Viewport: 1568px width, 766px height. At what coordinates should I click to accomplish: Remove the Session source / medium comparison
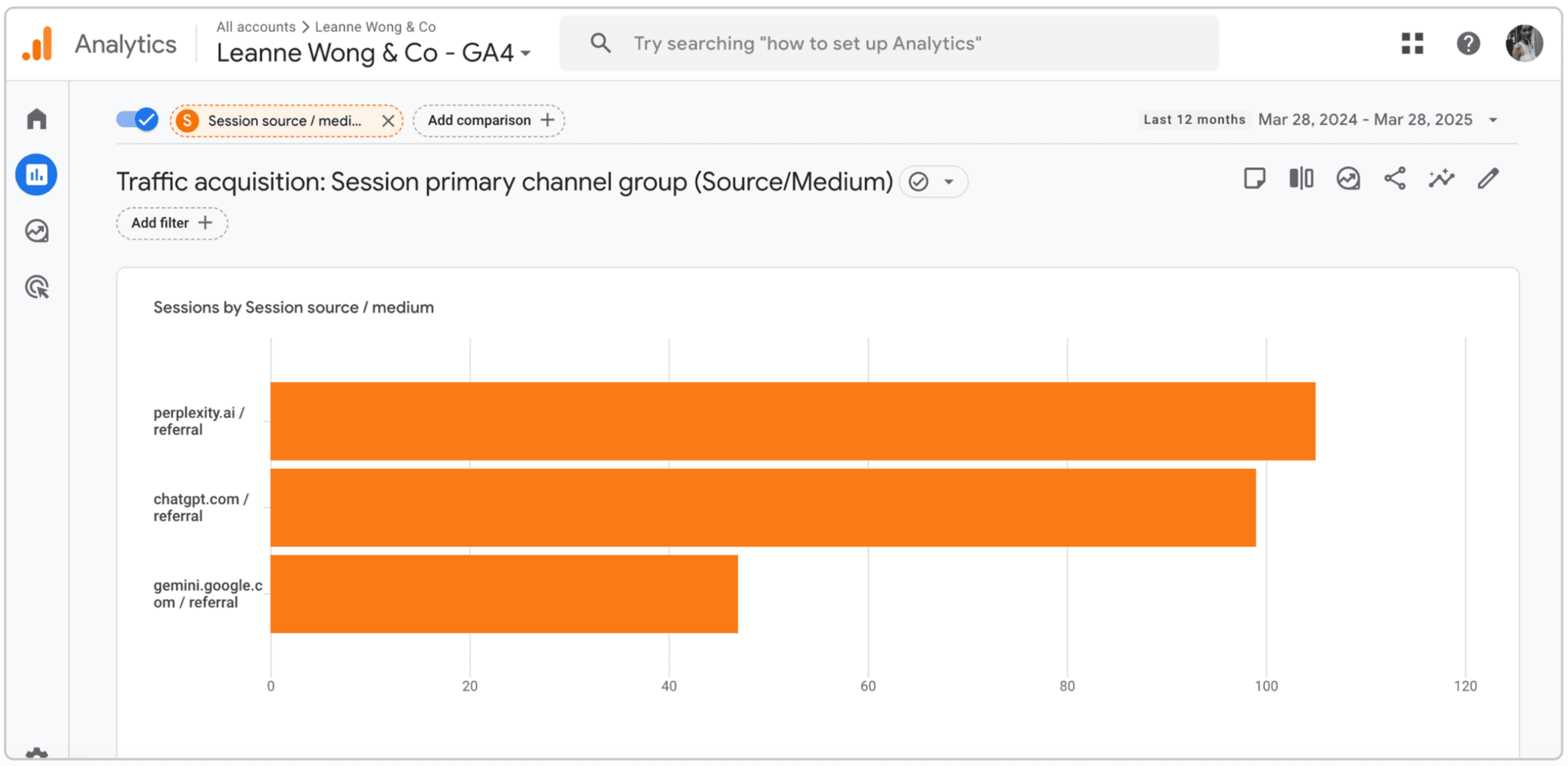click(x=388, y=121)
